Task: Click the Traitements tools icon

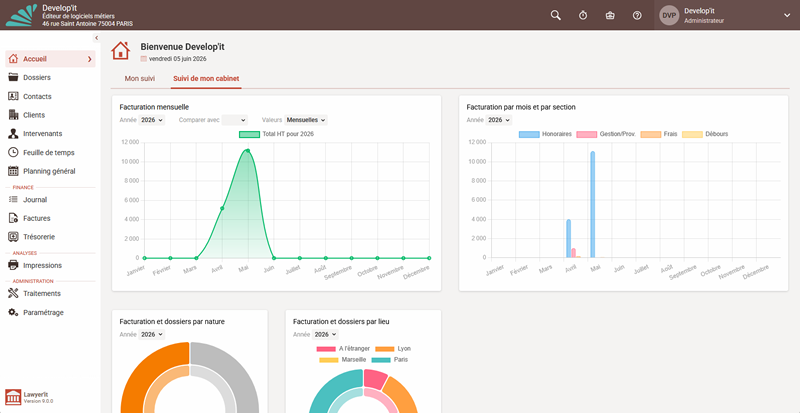Action: 14,294
